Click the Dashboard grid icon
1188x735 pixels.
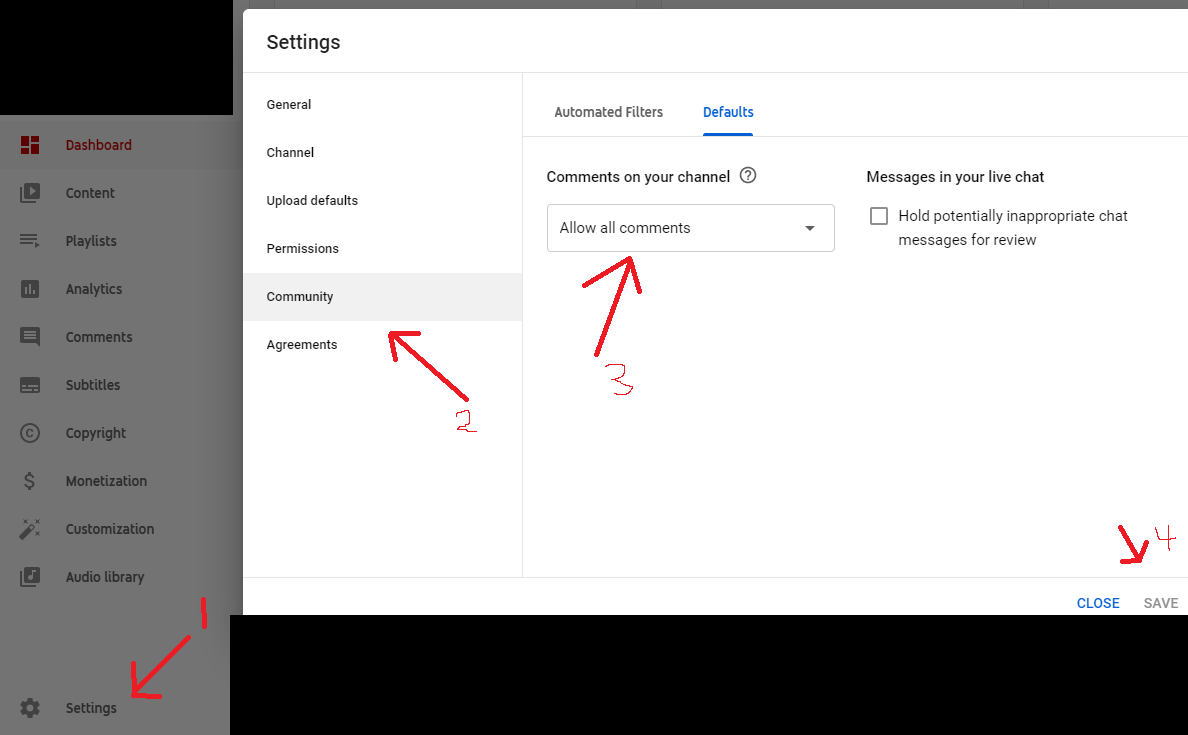pyautogui.click(x=30, y=145)
